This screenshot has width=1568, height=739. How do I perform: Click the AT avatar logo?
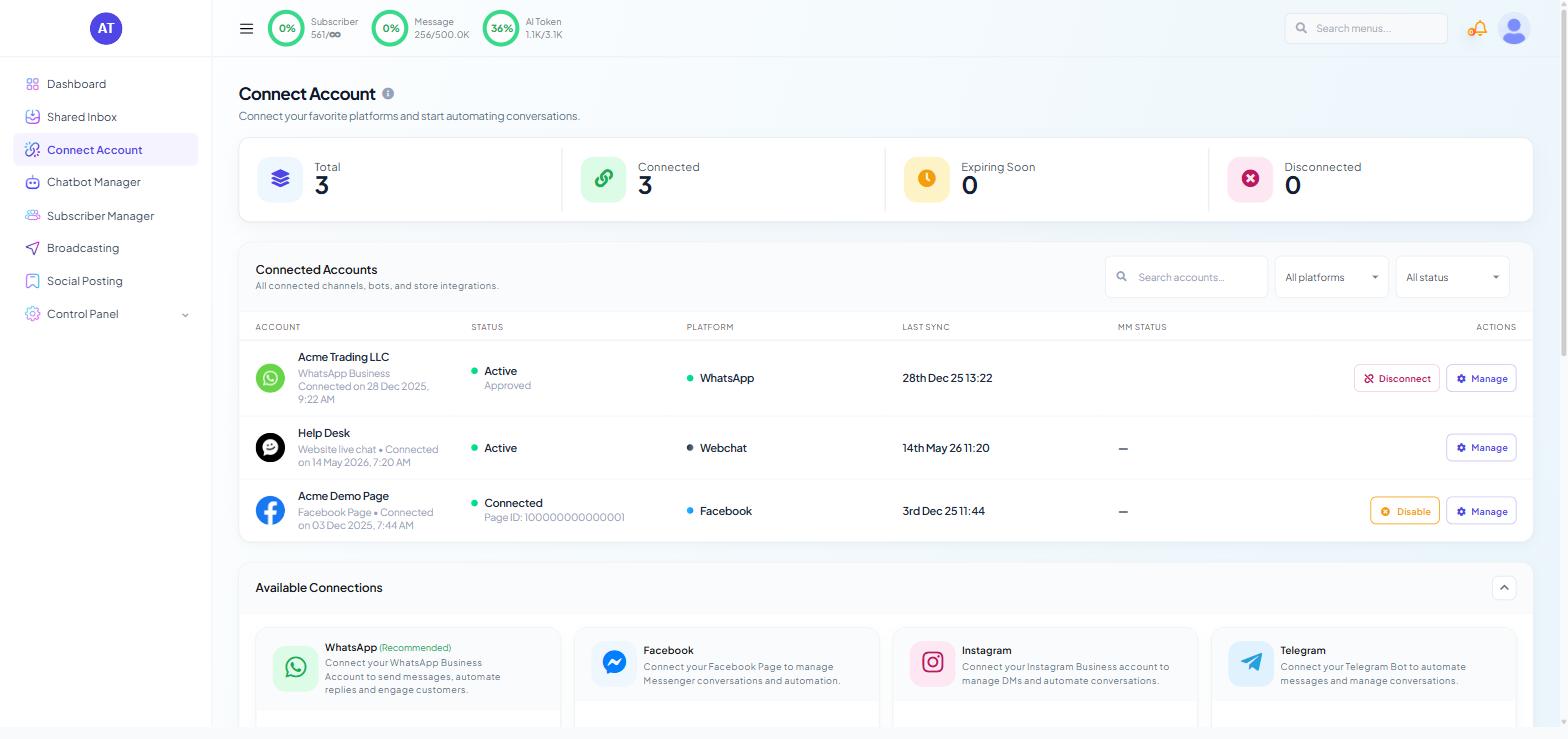click(x=106, y=28)
